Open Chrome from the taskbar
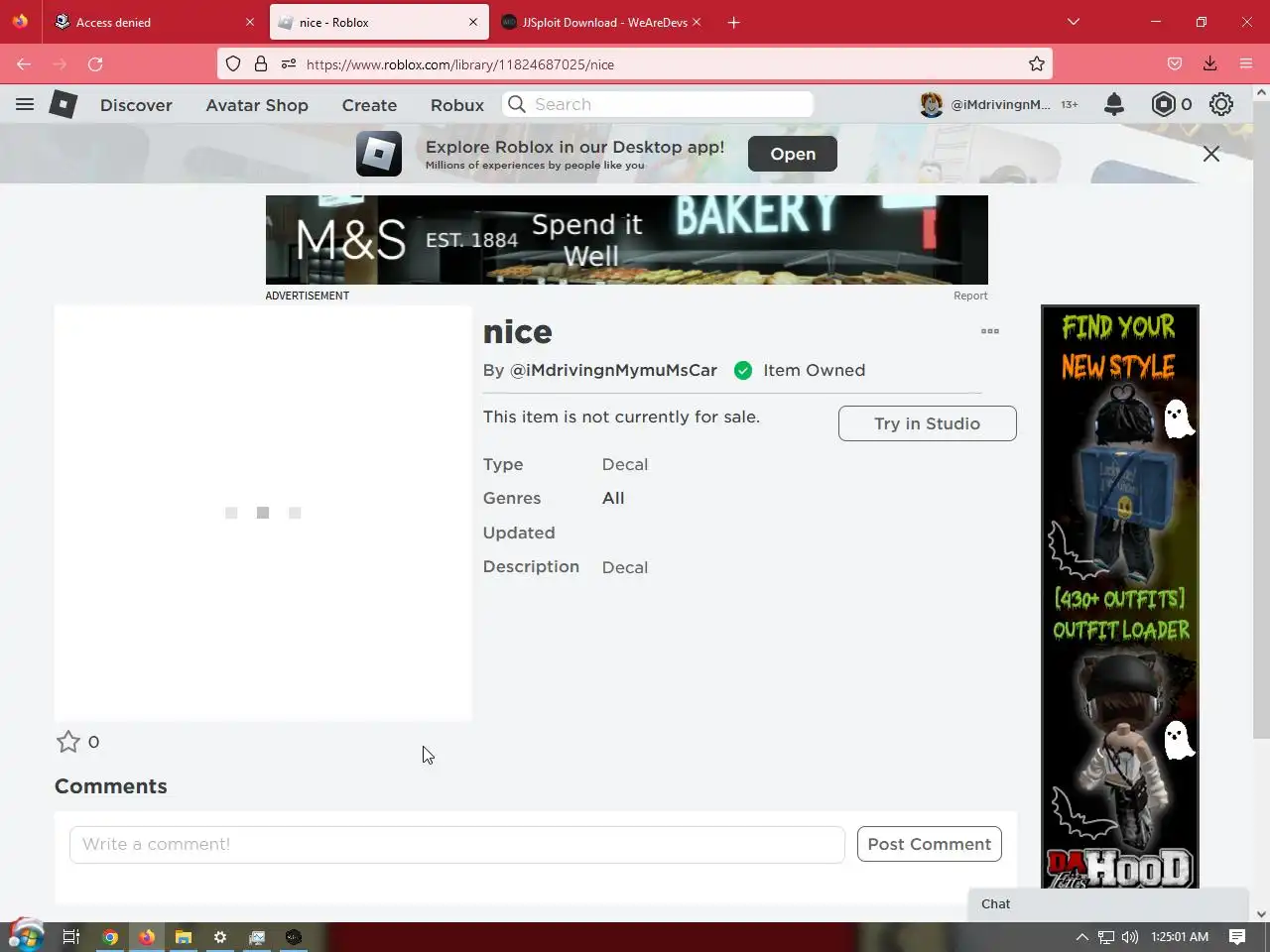Screen dimensions: 1270x952 [x=110, y=936]
